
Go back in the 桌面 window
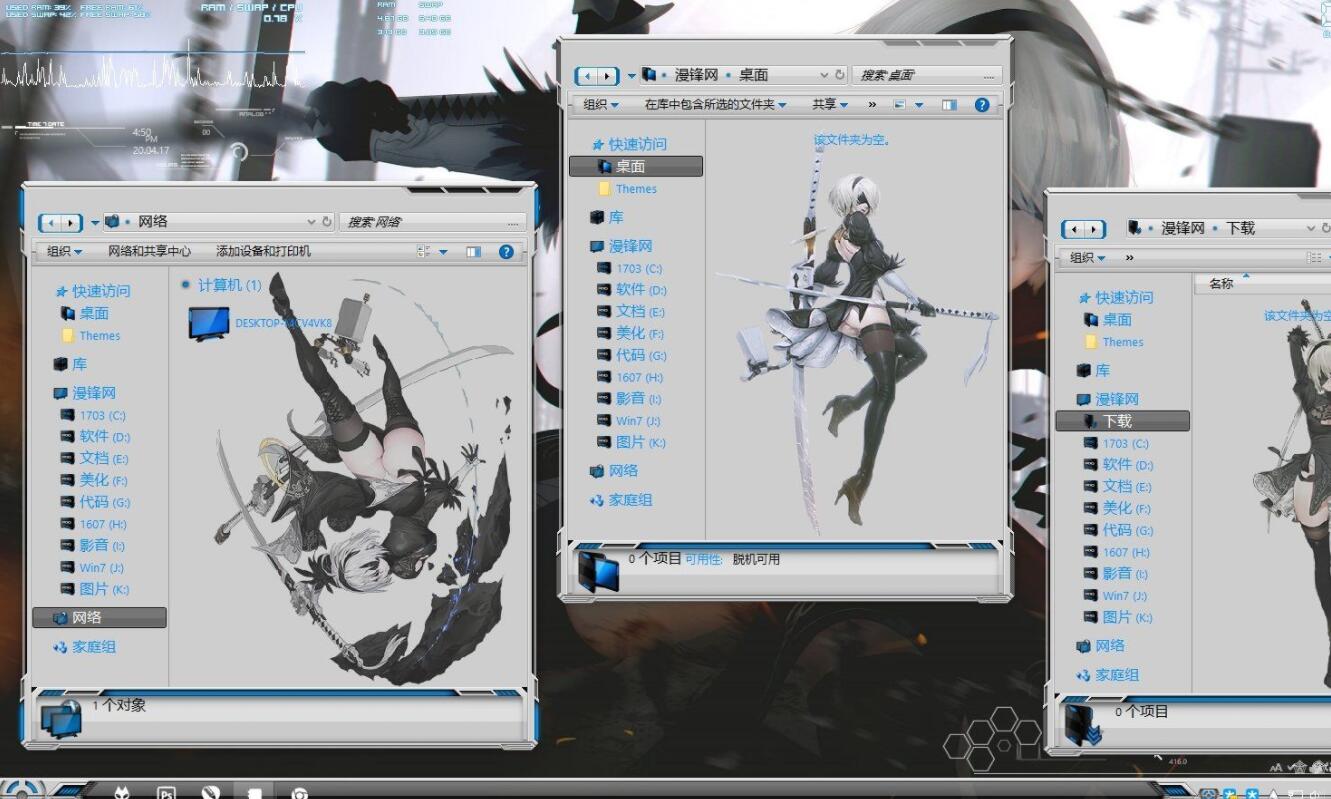[x=586, y=76]
